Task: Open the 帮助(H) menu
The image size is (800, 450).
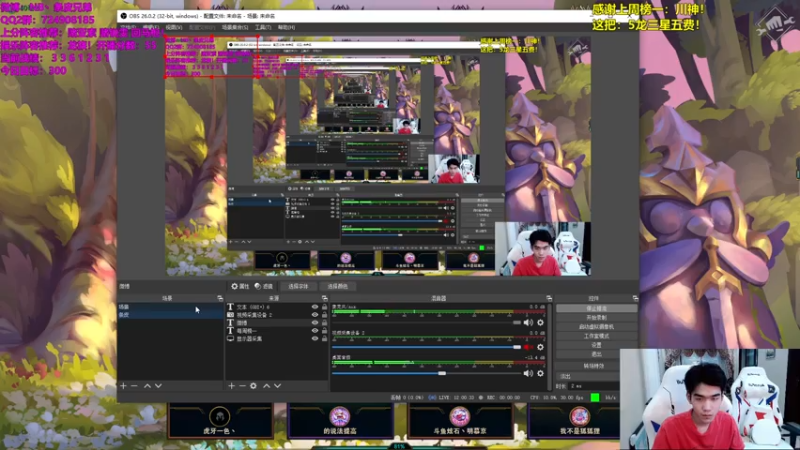Action: [286, 27]
